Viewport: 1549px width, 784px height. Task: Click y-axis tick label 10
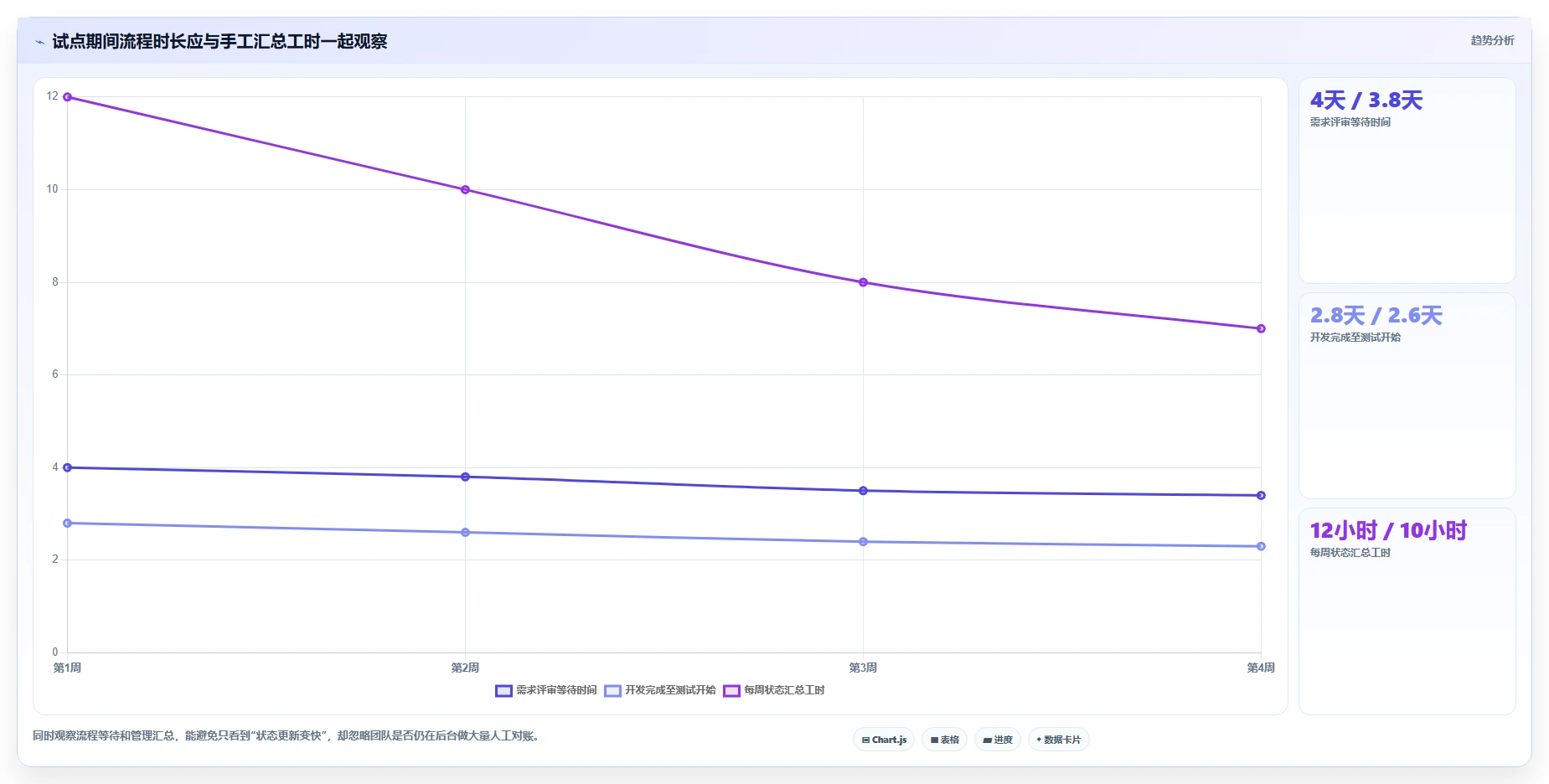(52, 189)
